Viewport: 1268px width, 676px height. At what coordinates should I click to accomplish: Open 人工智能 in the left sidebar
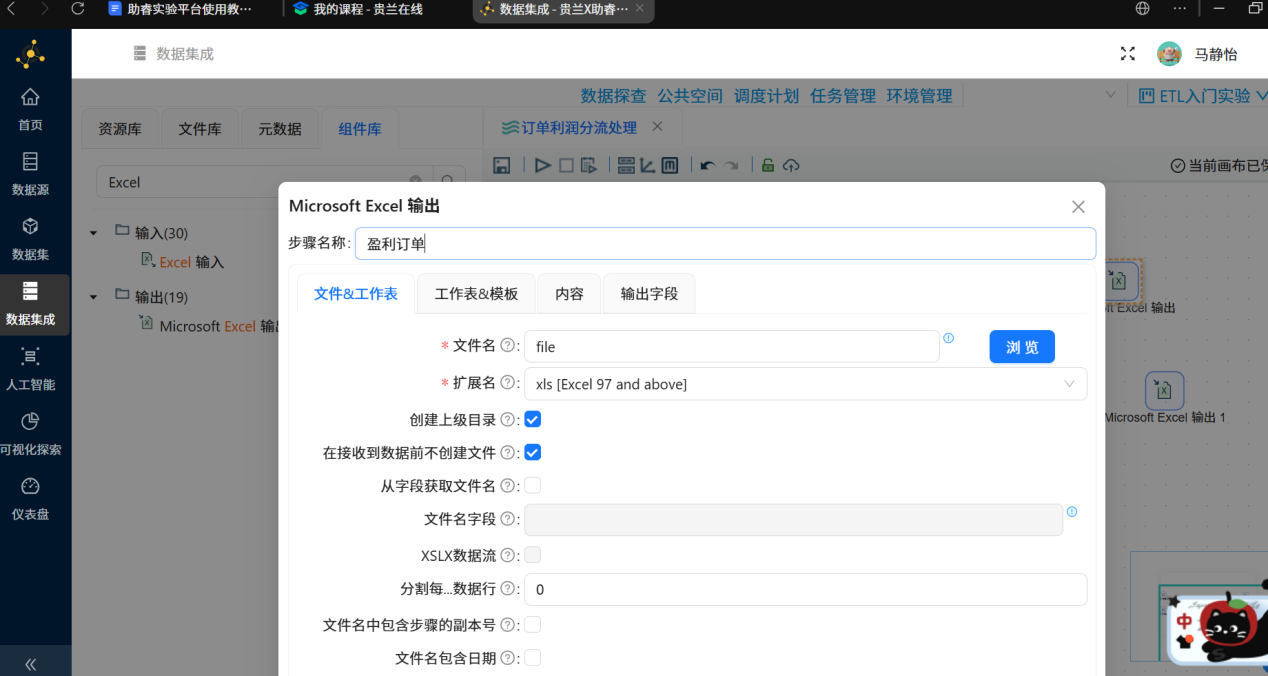coord(30,368)
